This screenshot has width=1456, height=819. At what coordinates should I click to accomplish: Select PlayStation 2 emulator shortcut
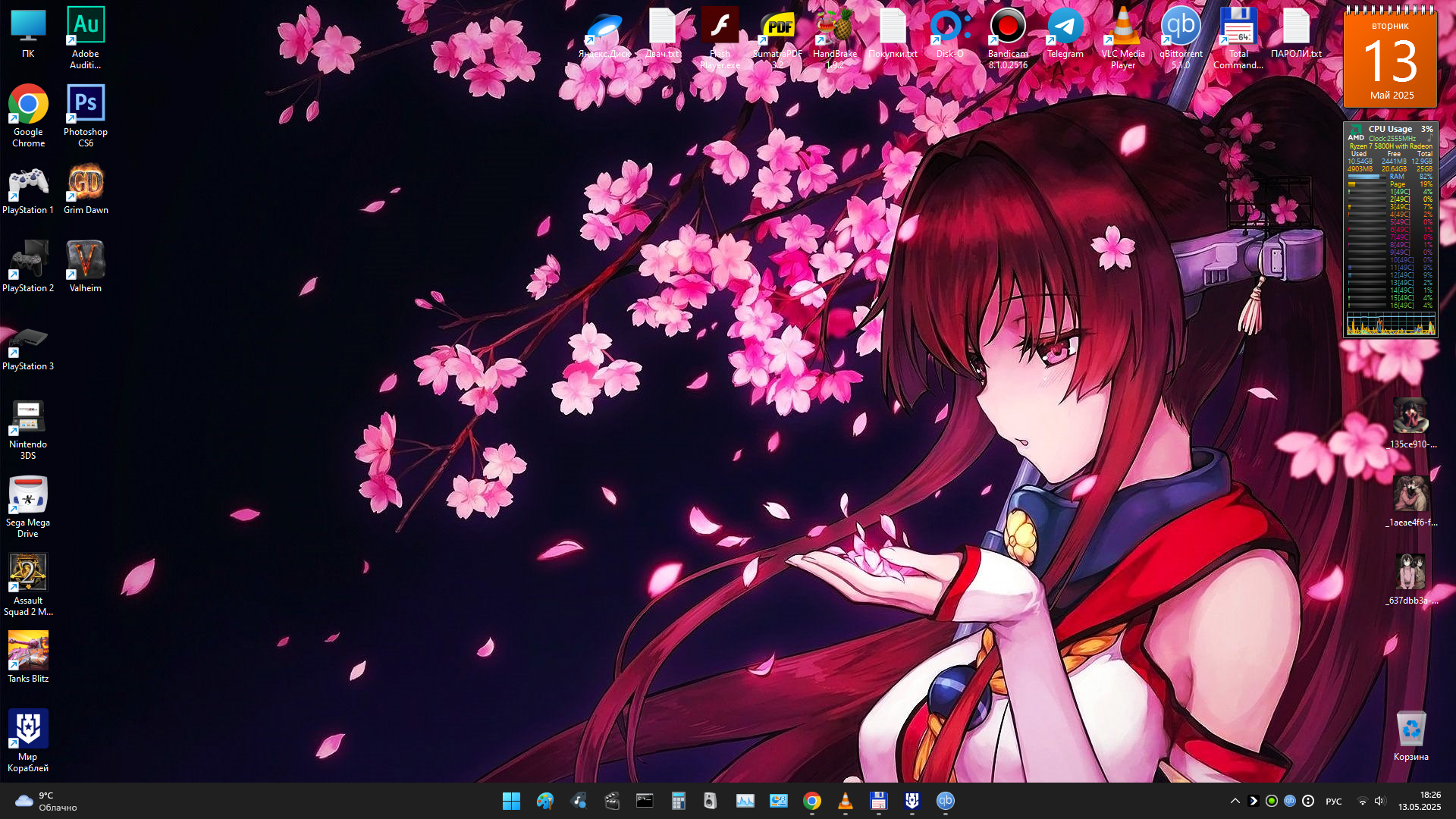pos(28,267)
